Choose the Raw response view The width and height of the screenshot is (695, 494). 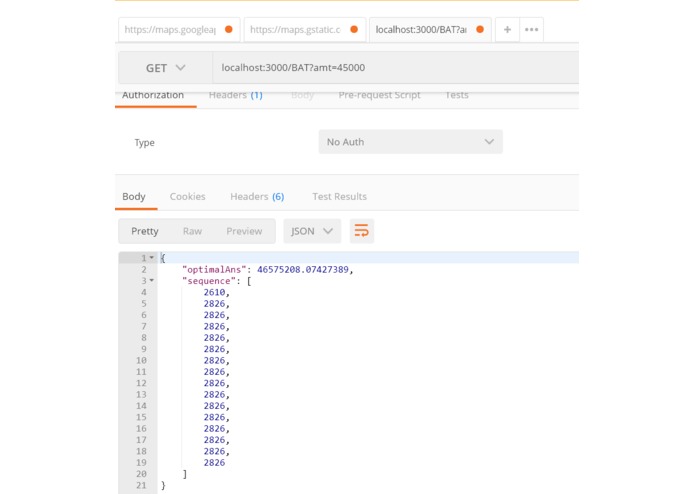tap(192, 231)
